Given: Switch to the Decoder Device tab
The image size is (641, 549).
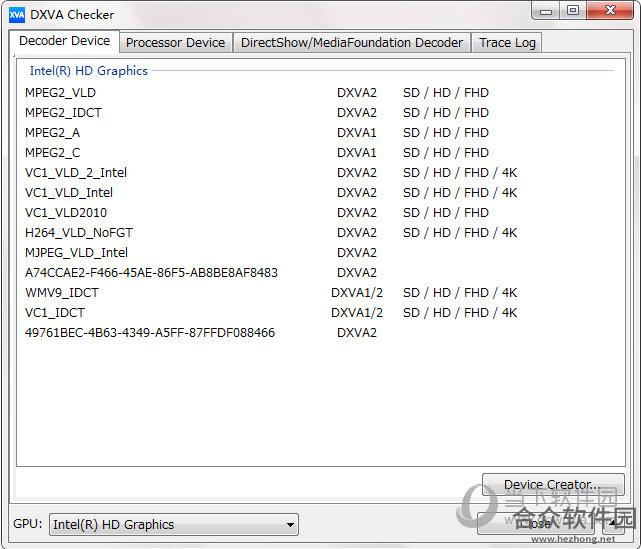Looking at the screenshot, I should (65, 41).
